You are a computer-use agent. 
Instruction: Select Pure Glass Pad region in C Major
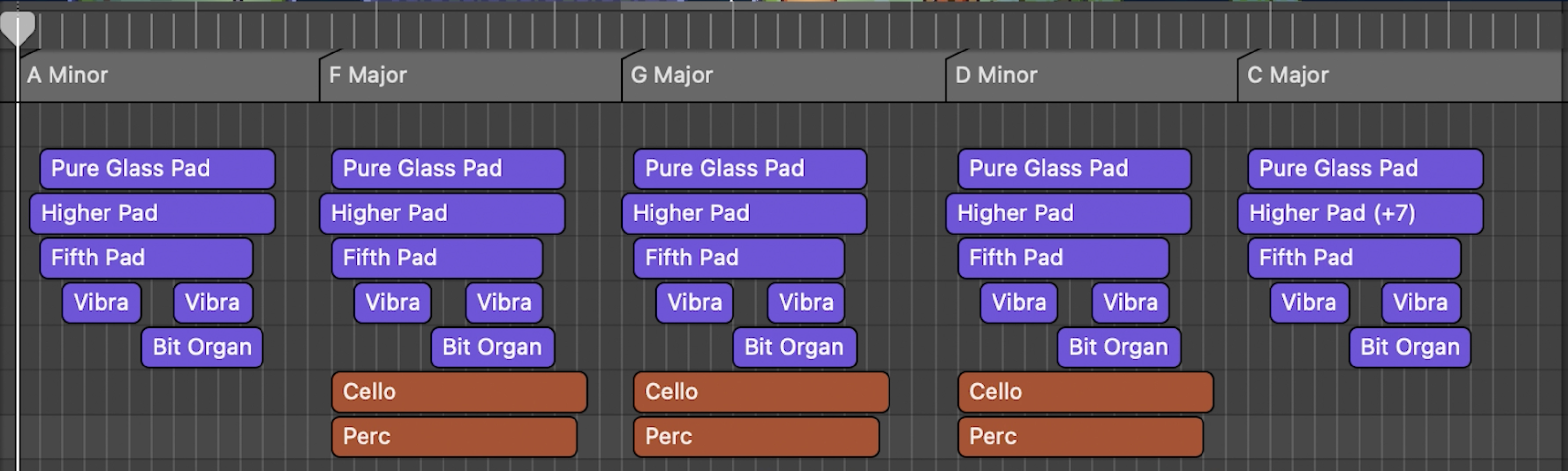tap(1365, 169)
